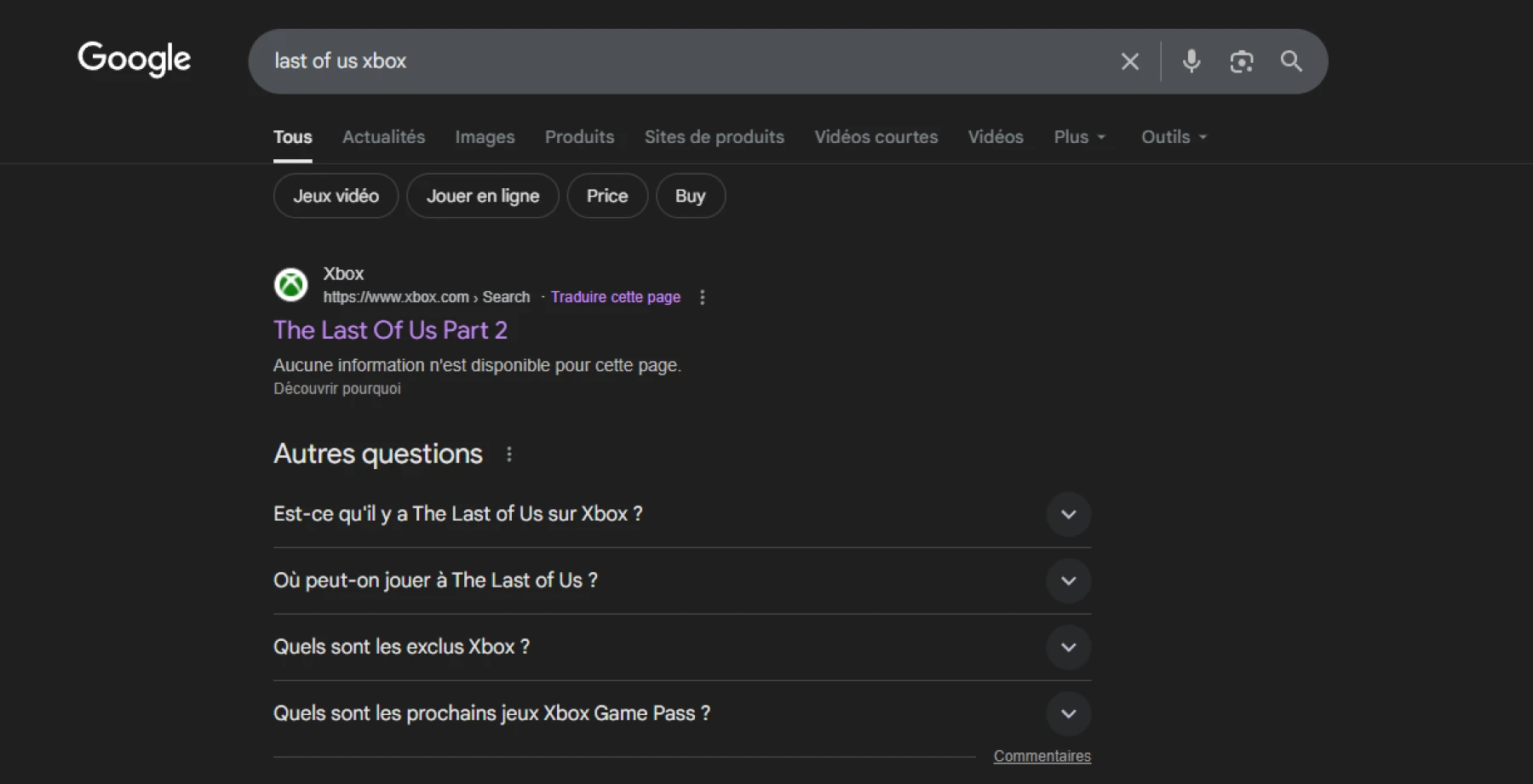Expand "Quels sont les exclus Xbox" question
Image resolution: width=1533 pixels, height=784 pixels.
1068,647
